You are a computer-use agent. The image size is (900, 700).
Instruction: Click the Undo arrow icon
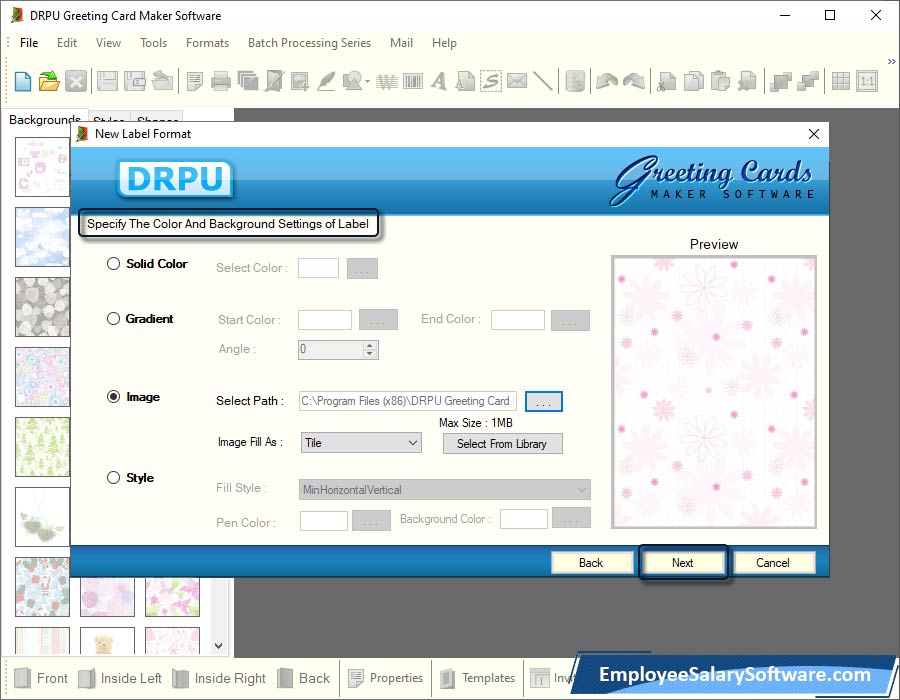607,81
